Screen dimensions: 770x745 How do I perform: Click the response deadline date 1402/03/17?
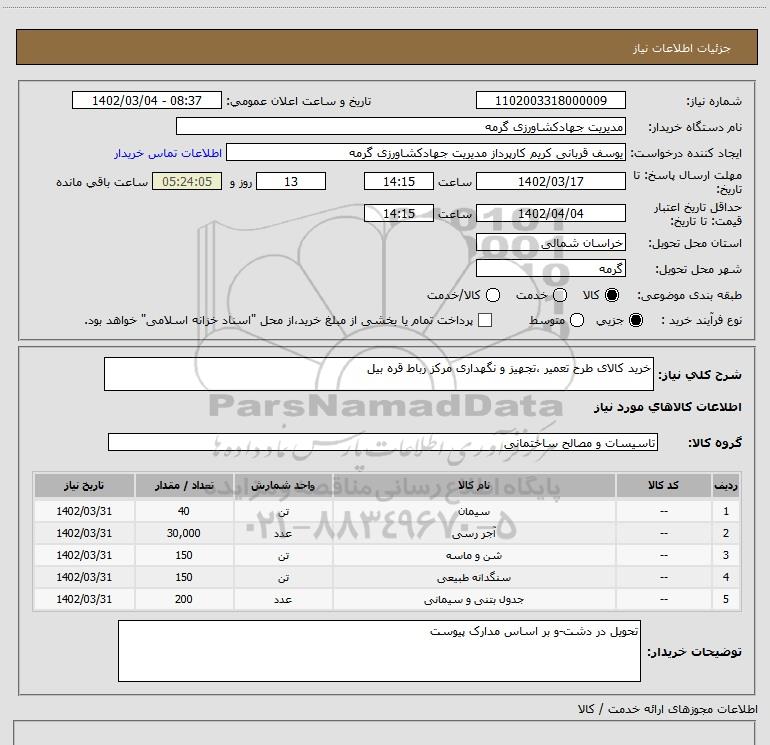pyautogui.click(x=550, y=181)
